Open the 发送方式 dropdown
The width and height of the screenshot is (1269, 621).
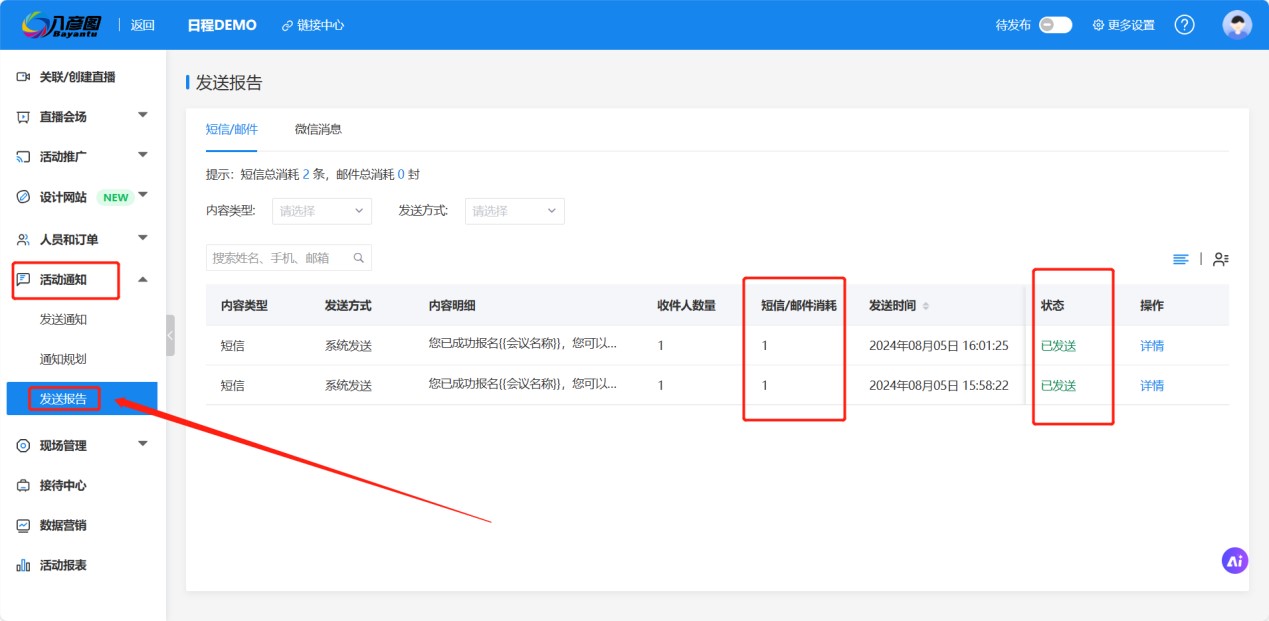point(514,211)
